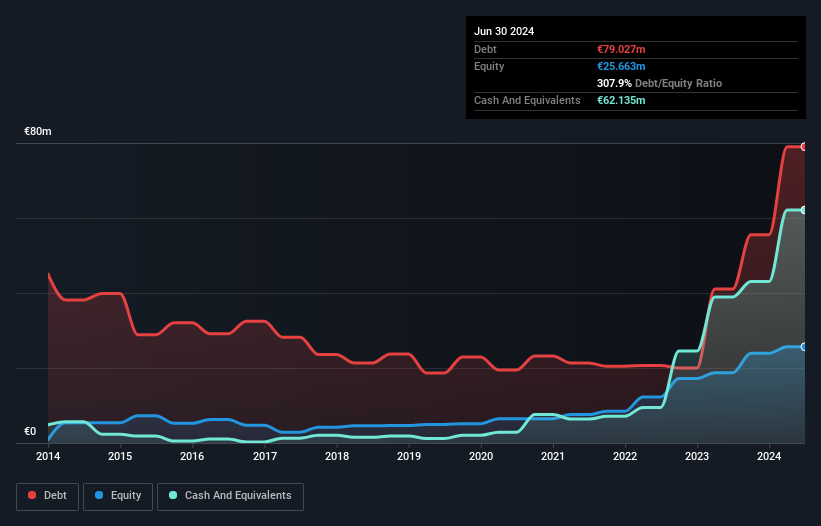Screen dimensions: 821x526
Task: Click the 2015 x-axis label
Action: (x=120, y=456)
